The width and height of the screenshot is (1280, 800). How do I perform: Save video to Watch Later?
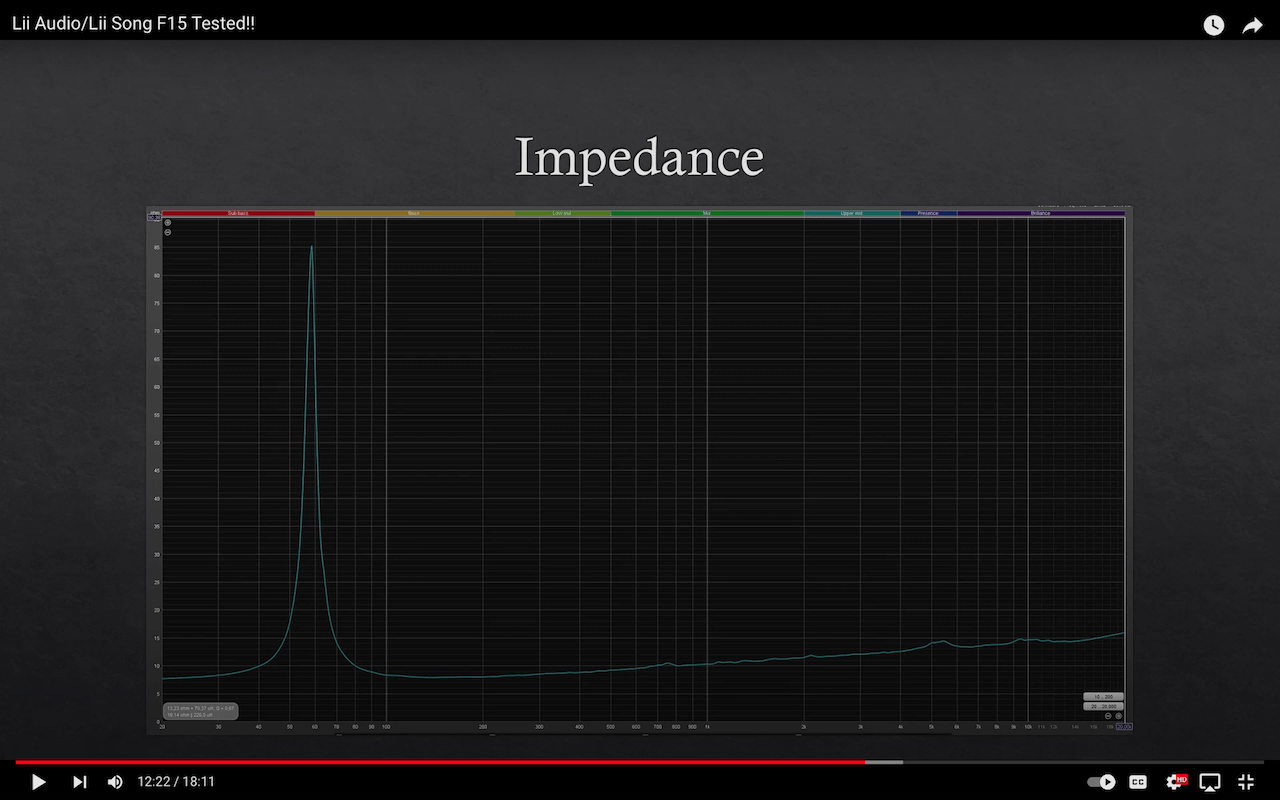pos(1213,25)
